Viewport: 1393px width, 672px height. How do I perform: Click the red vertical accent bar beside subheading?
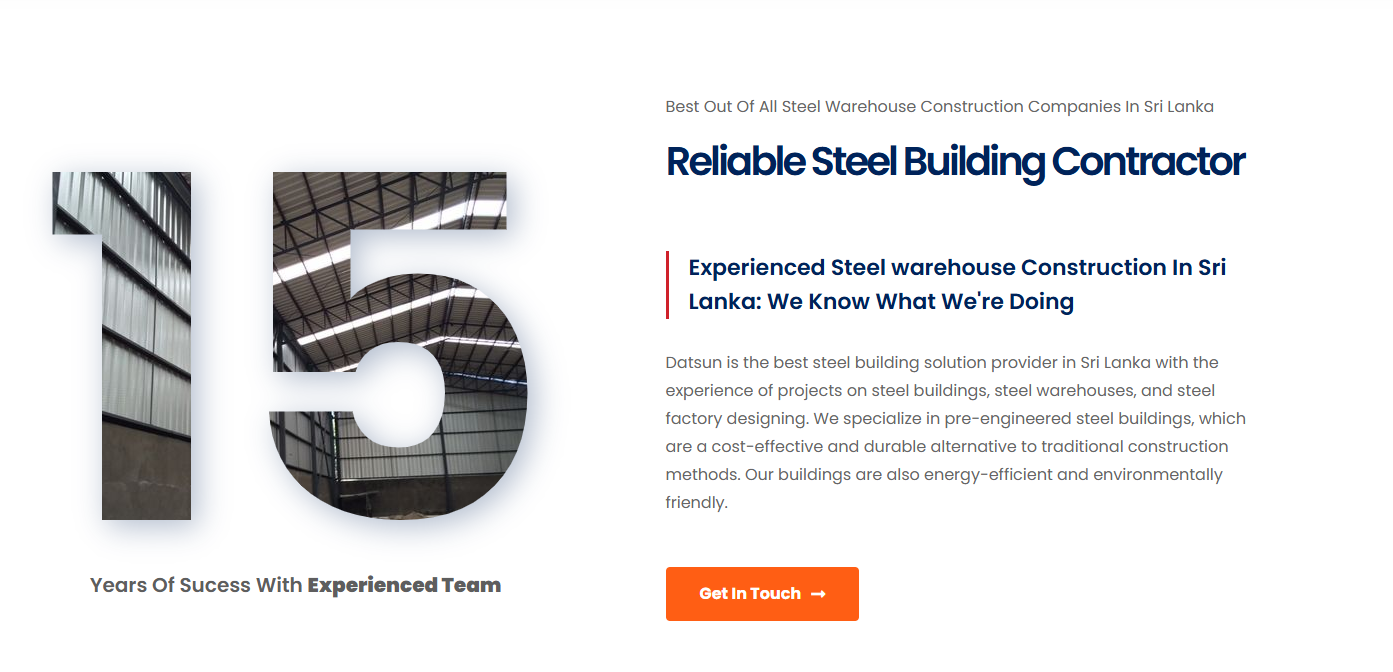click(667, 285)
